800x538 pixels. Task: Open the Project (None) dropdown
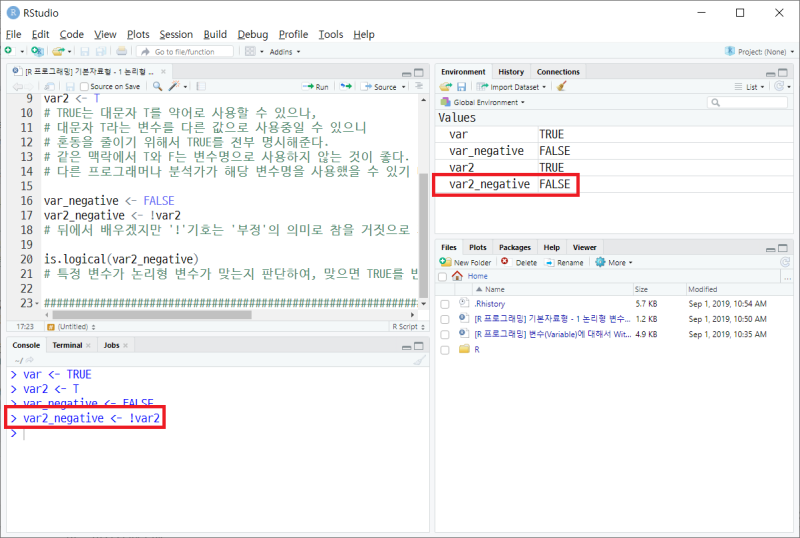pyautogui.click(x=760, y=52)
